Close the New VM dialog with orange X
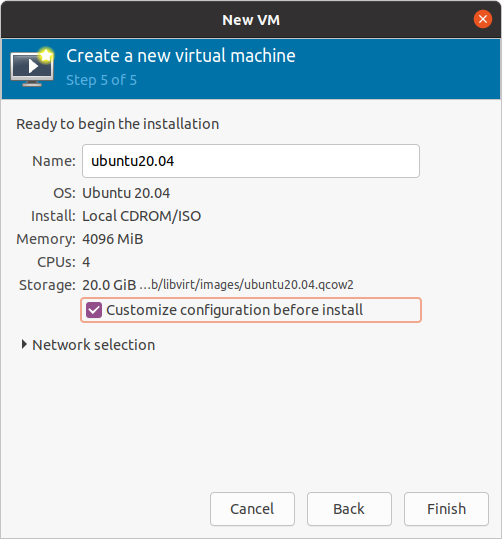Viewport: 502px width, 539px height. (x=483, y=19)
